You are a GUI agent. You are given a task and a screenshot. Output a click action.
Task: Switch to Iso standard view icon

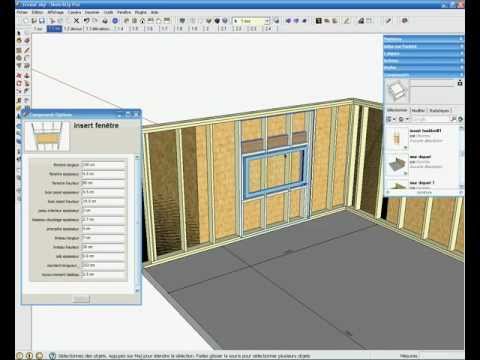coord(127,21)
